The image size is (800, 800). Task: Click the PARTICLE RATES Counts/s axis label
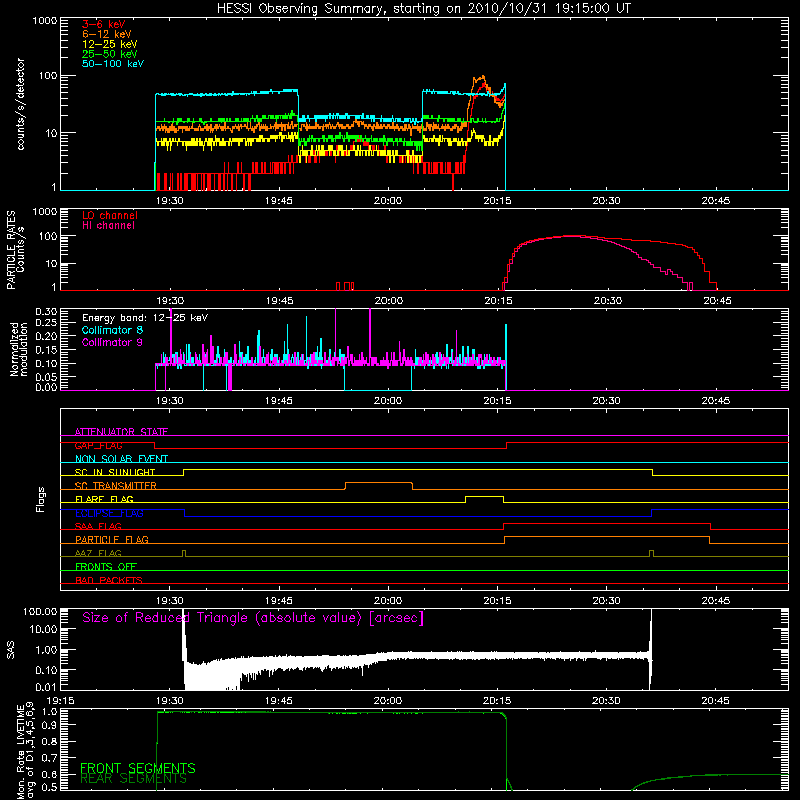pyautogui.click(x=15, y=250)
